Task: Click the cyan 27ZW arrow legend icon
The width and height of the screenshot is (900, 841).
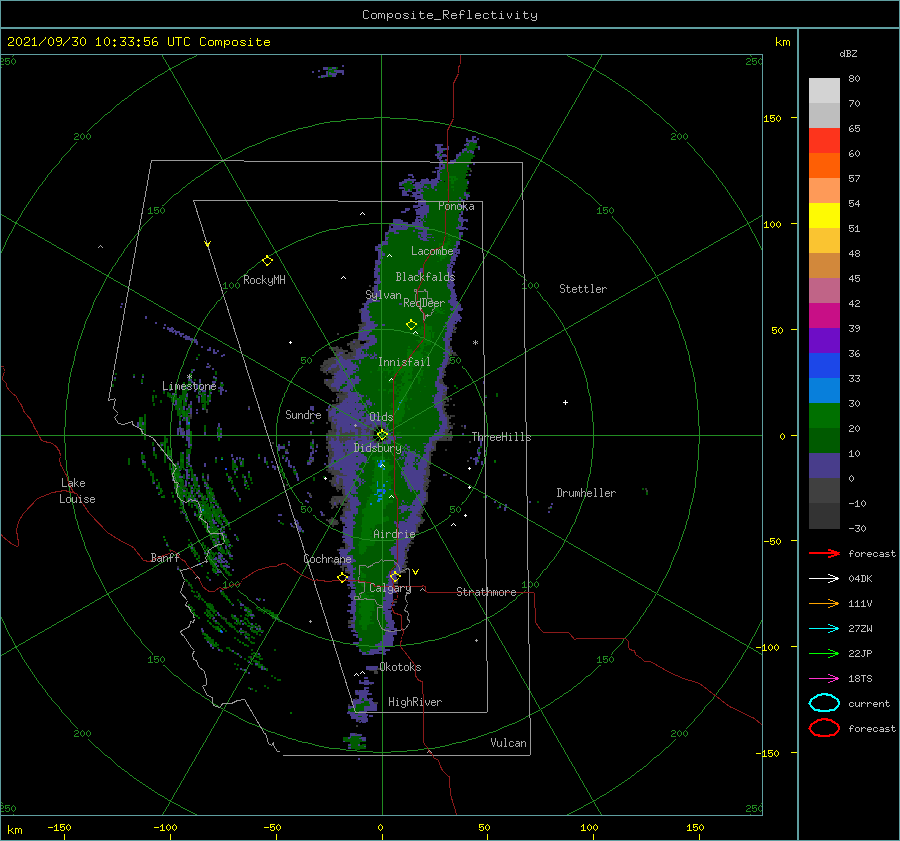Action: click(x=824, y=629)
